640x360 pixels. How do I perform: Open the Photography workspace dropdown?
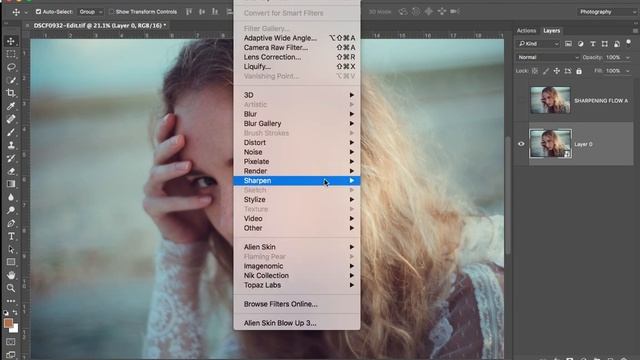pyautogui.click(x=607, y=12)
